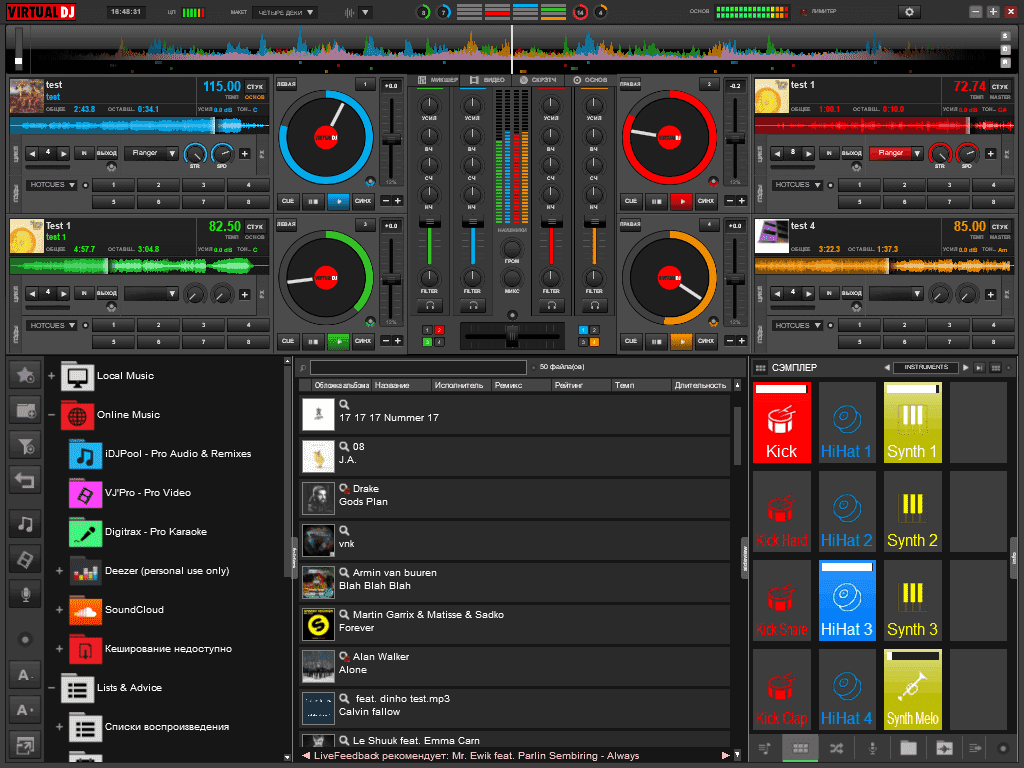Click the deck 1 blue jog wheel
The width and height of the screenshot is (1024, 768).
[326, 138]
